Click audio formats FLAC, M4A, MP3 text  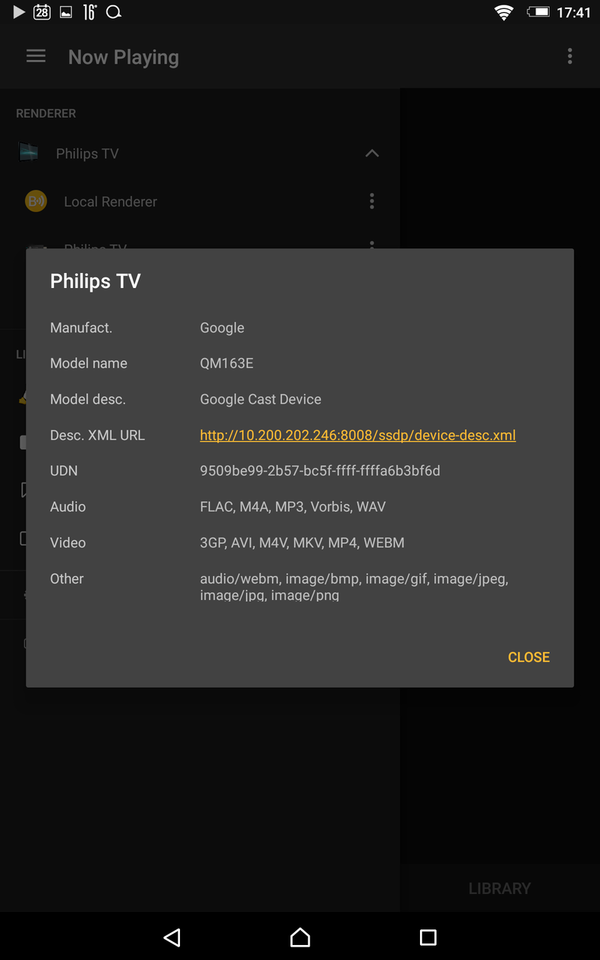(x=293, y=507)
